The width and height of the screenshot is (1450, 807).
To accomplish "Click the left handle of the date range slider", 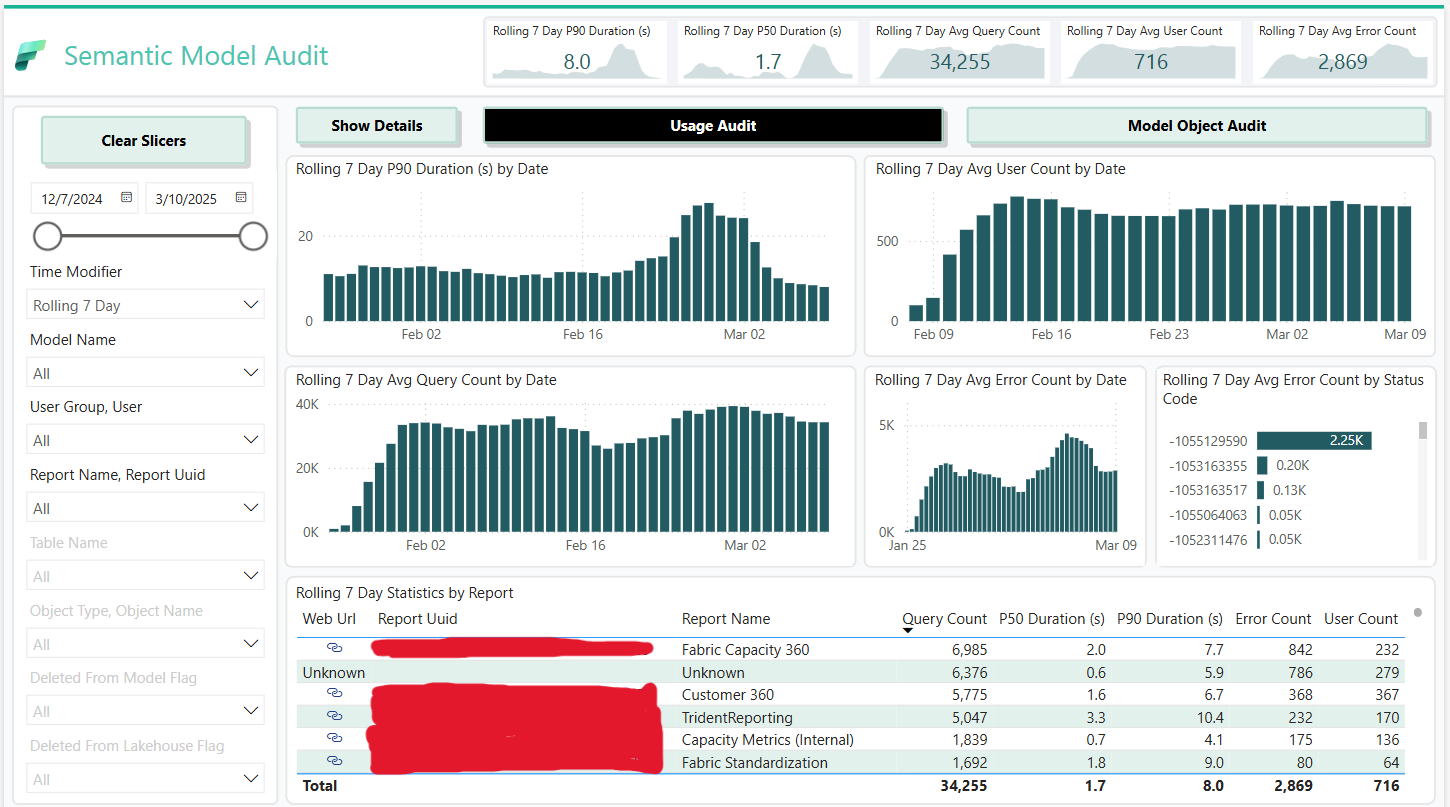I will click(47, 236).
